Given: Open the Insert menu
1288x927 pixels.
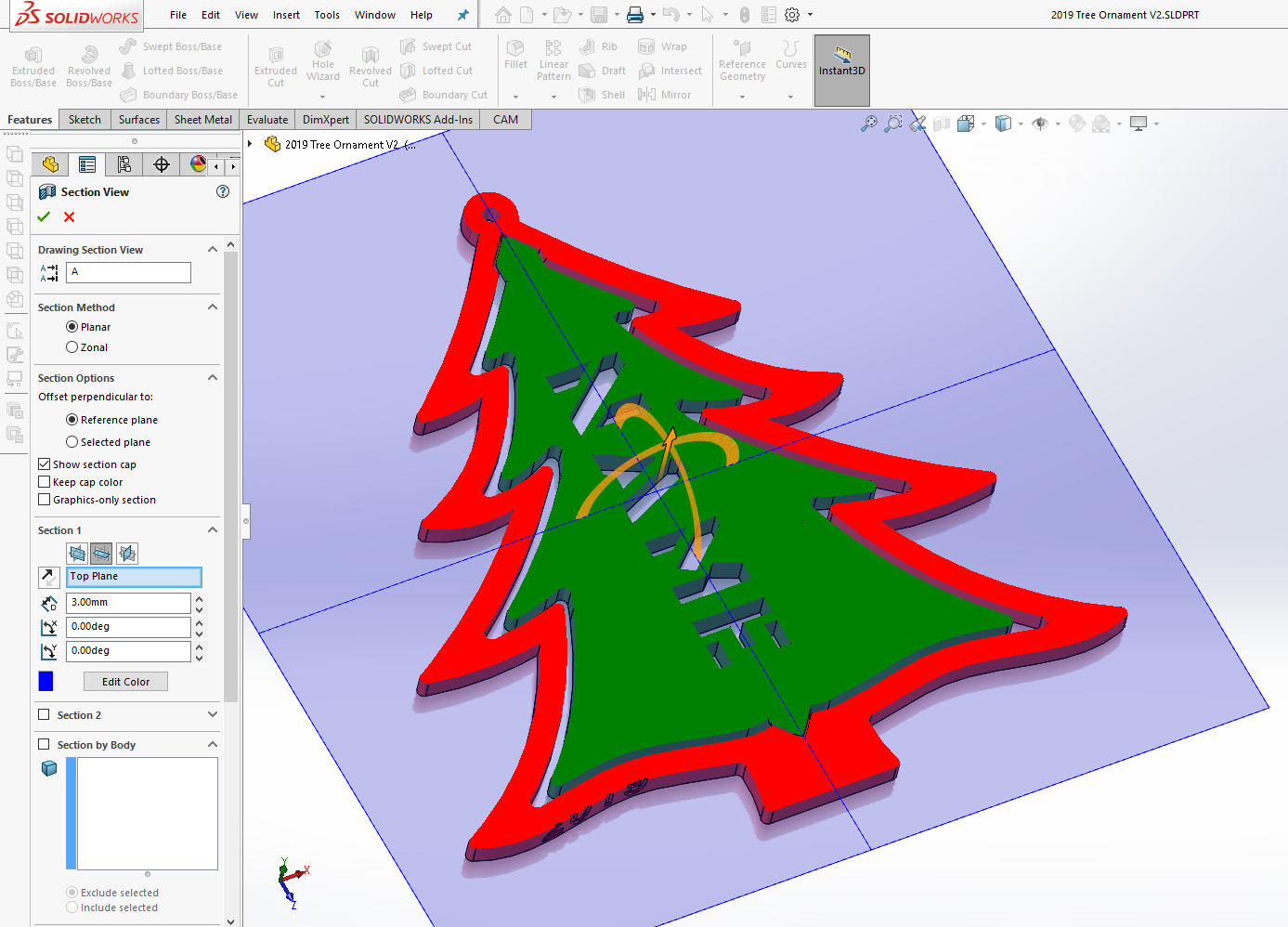Looking at the screenshot, I should pyautogui.click(x=286, y=15).
